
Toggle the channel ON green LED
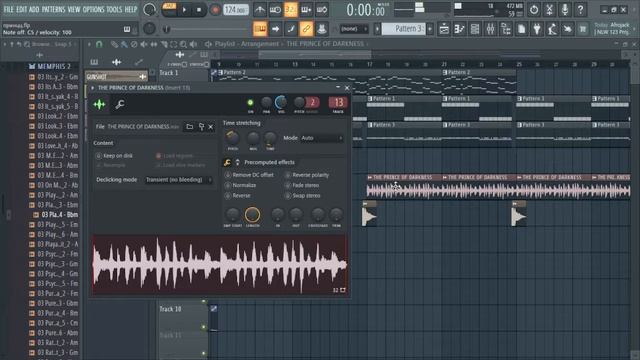[x=250, y=103]
